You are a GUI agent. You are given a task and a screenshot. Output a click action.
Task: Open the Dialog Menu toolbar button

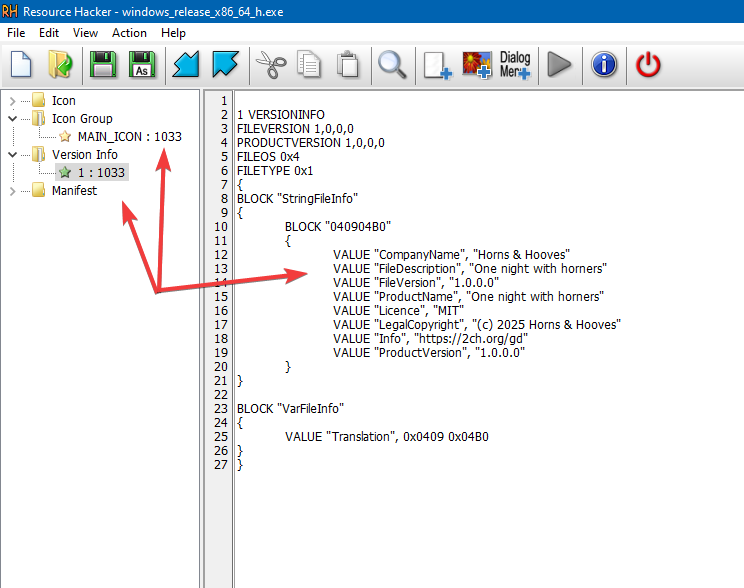click(x=515, y=66)
